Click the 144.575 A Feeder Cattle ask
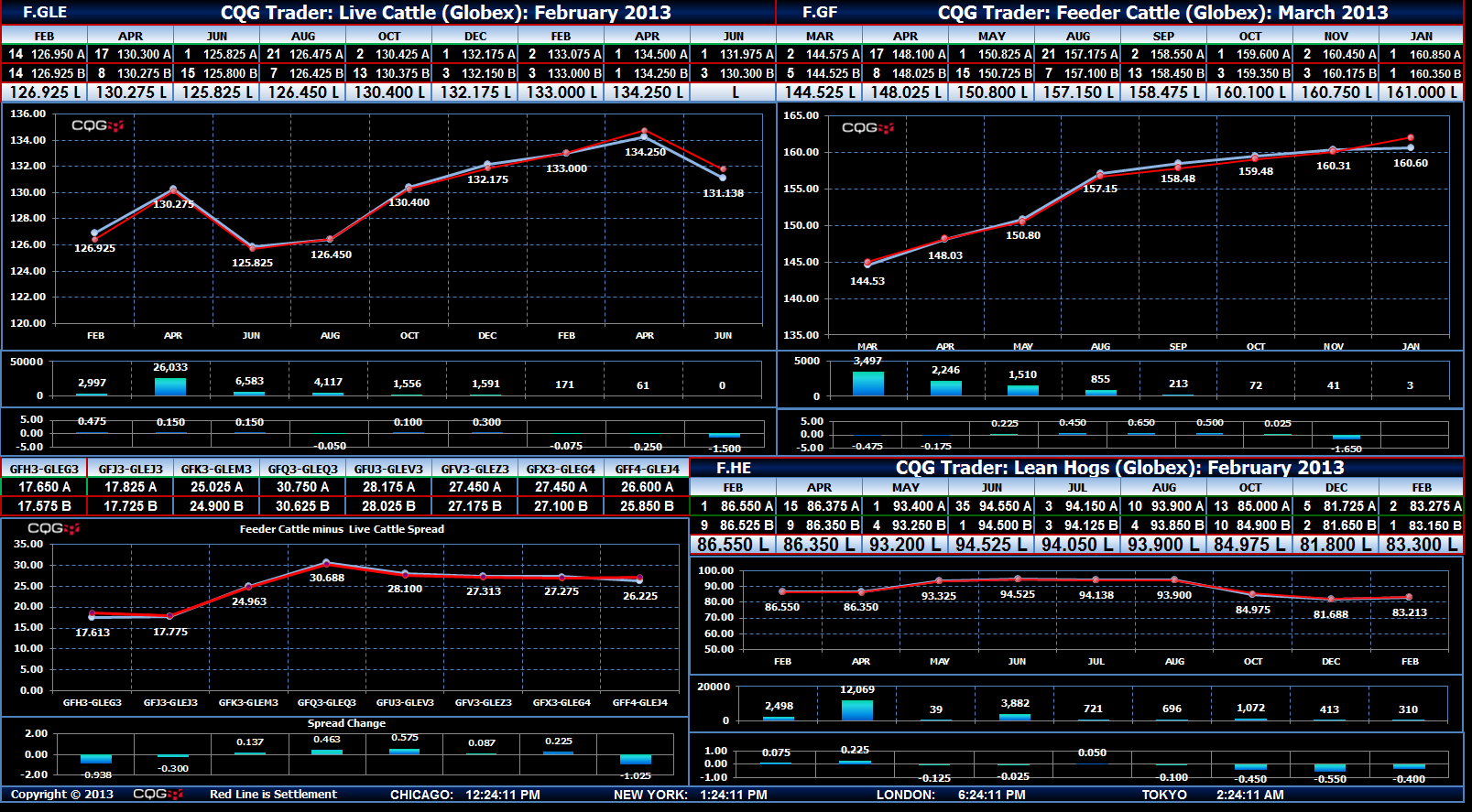The width and height of the screenshot is (1472, 812). 833,54
